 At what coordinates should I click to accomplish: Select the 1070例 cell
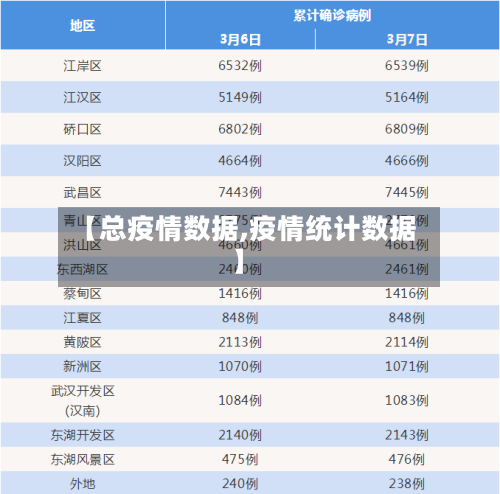[240, 367]
